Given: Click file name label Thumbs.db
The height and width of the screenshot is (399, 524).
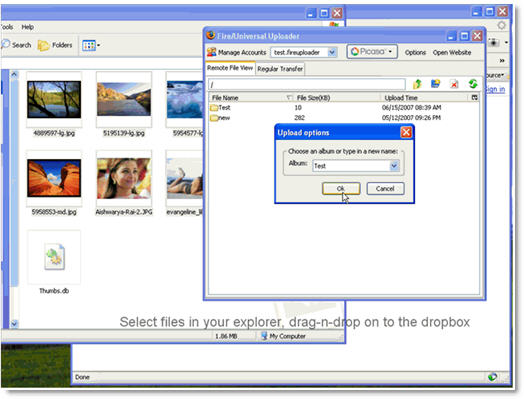Looking at the screenshot, I should 54,291.
